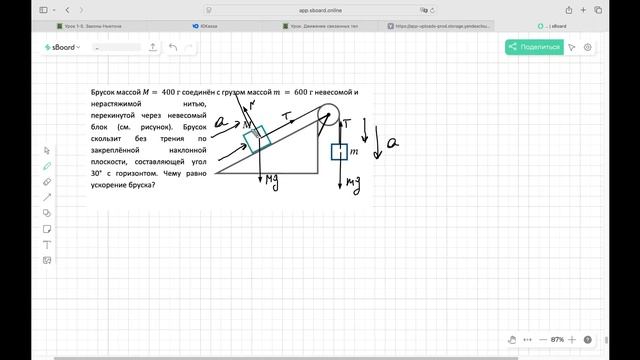
Task: Select the sticky note tool
Action: coord(47,229)
